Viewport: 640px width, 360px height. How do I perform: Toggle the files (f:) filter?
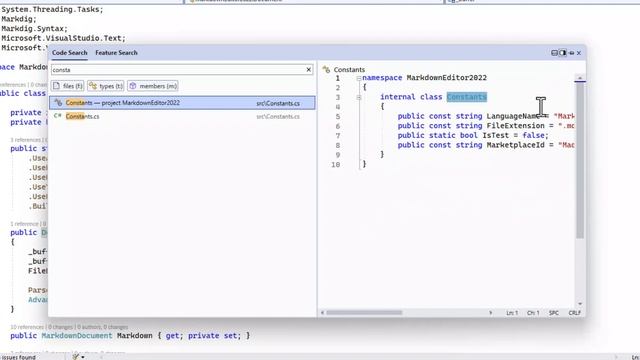pos(67,86)
